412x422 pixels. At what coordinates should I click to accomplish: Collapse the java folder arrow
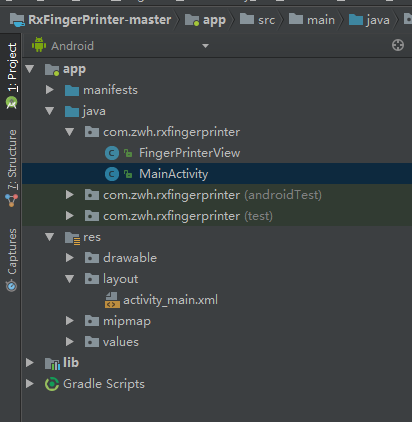(50, 111)
